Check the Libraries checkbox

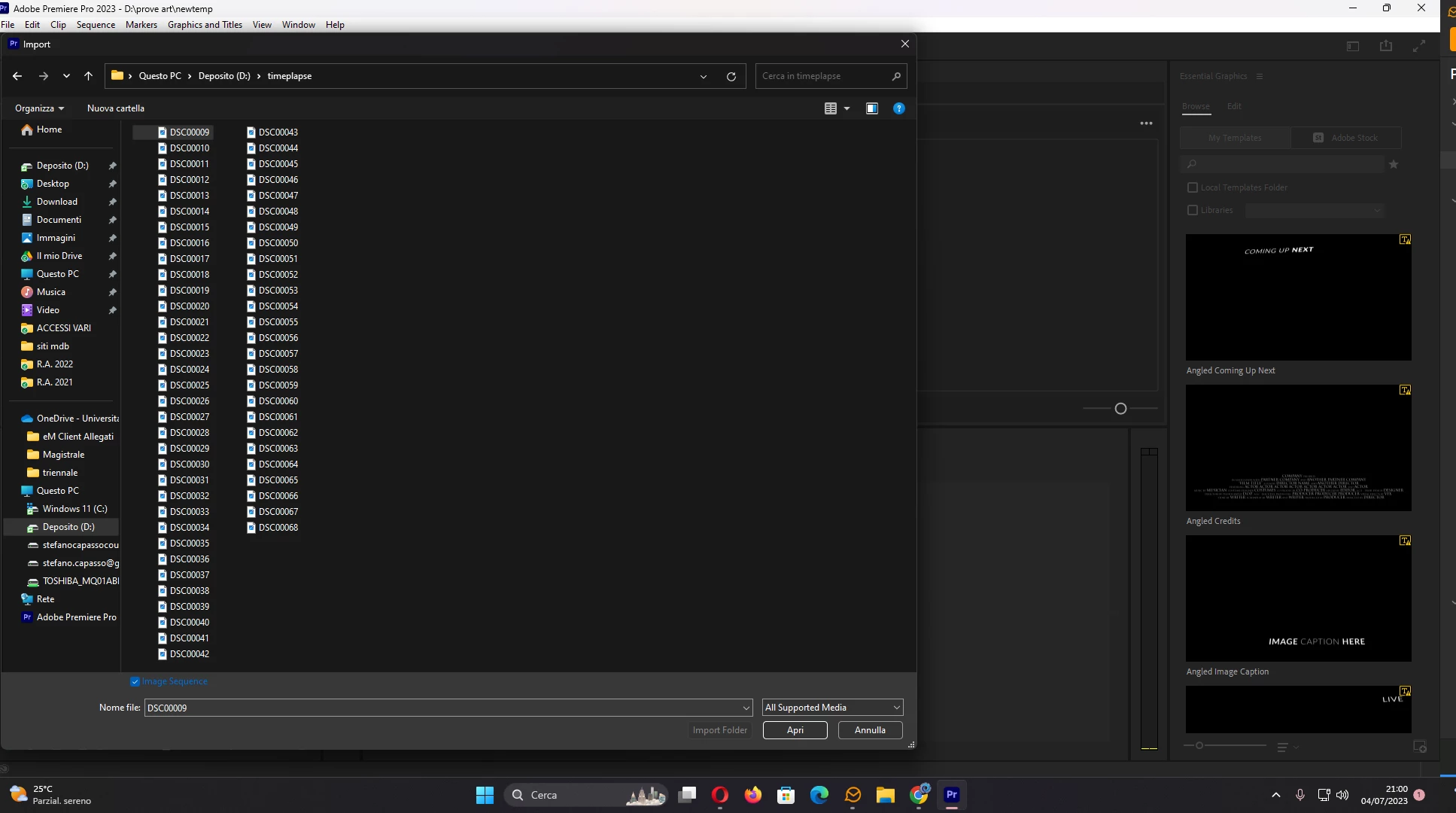(1193, 210)
